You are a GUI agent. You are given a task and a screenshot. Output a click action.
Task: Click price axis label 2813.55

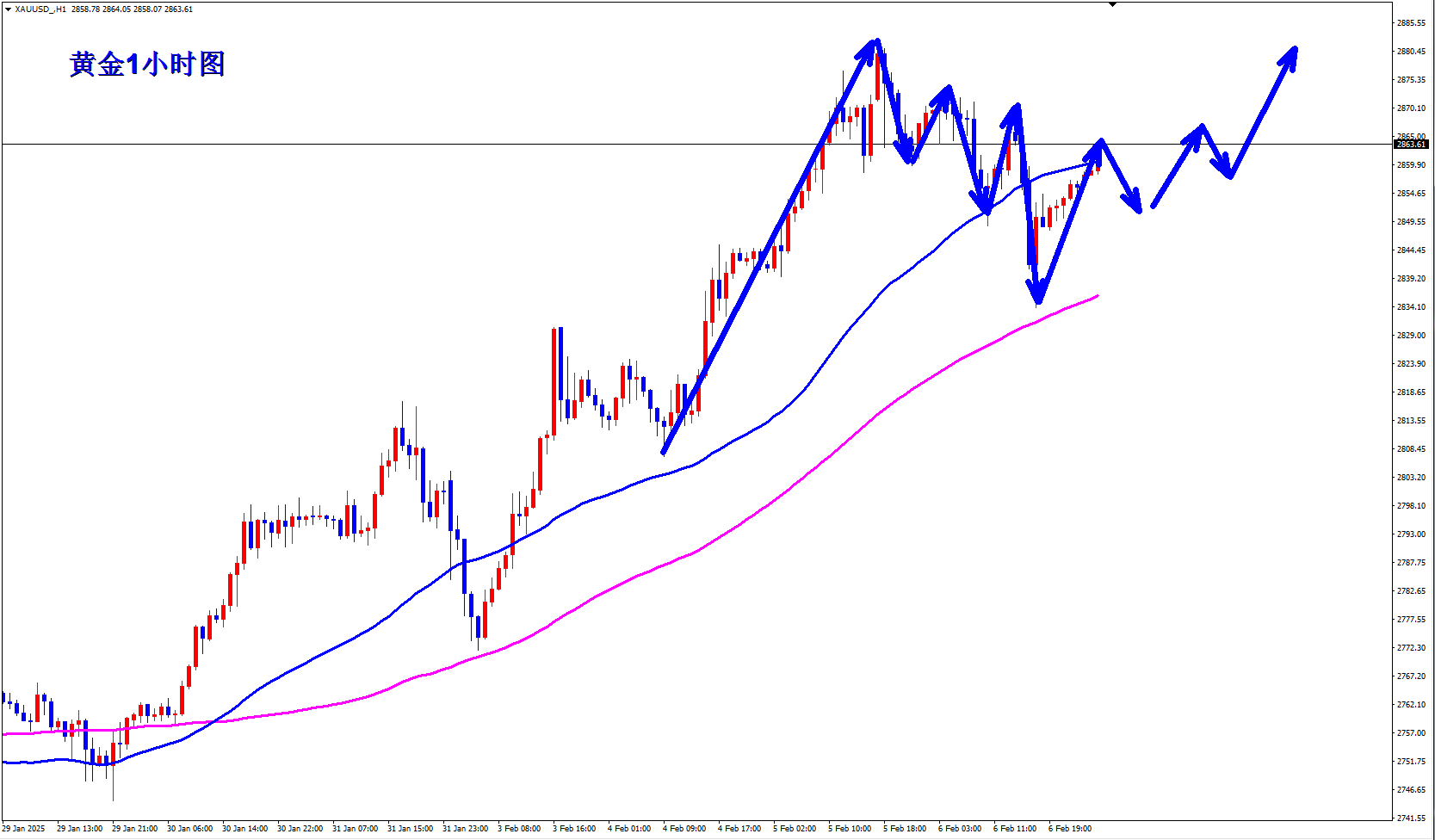point(1411,421)
